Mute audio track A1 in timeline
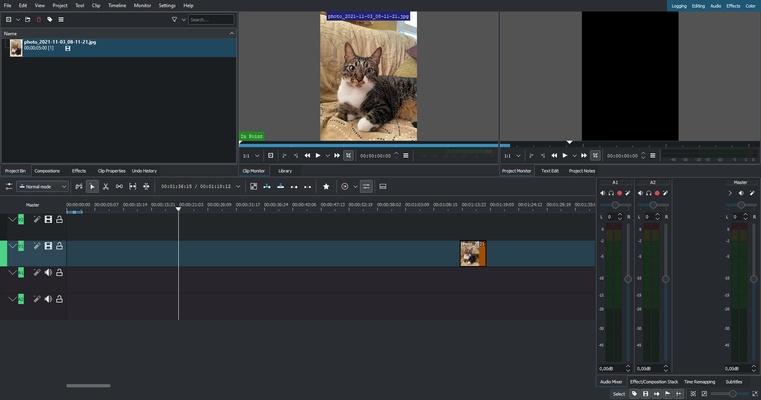Viewport: 761px width, 400px height. coord(48,272)
